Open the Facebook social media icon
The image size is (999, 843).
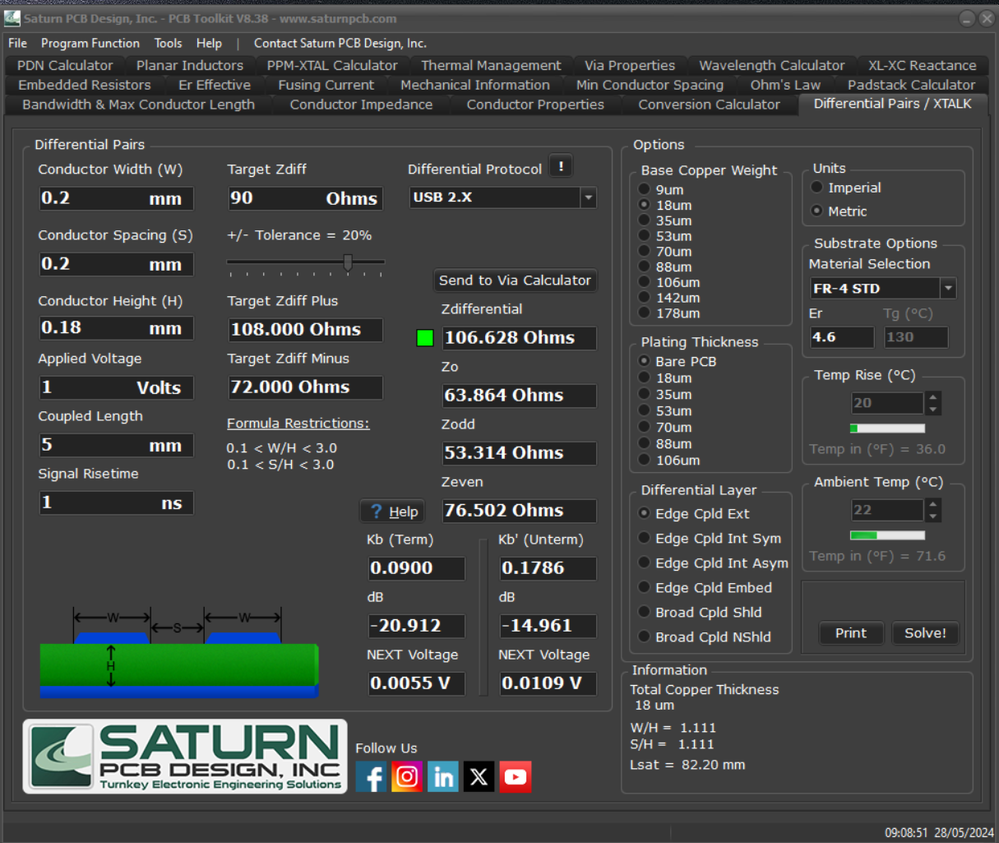(x=371, y=777)
